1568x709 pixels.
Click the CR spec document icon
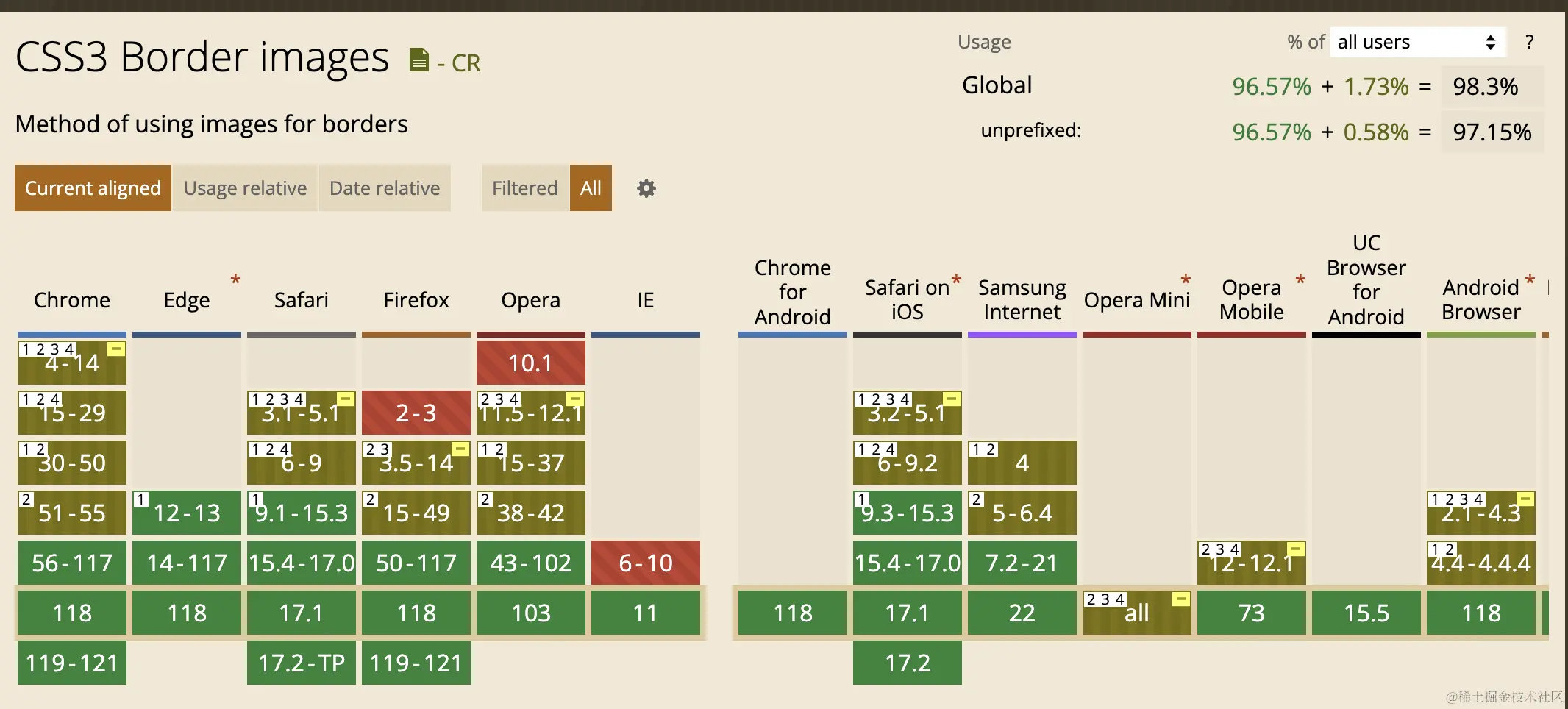pos(418,60)
